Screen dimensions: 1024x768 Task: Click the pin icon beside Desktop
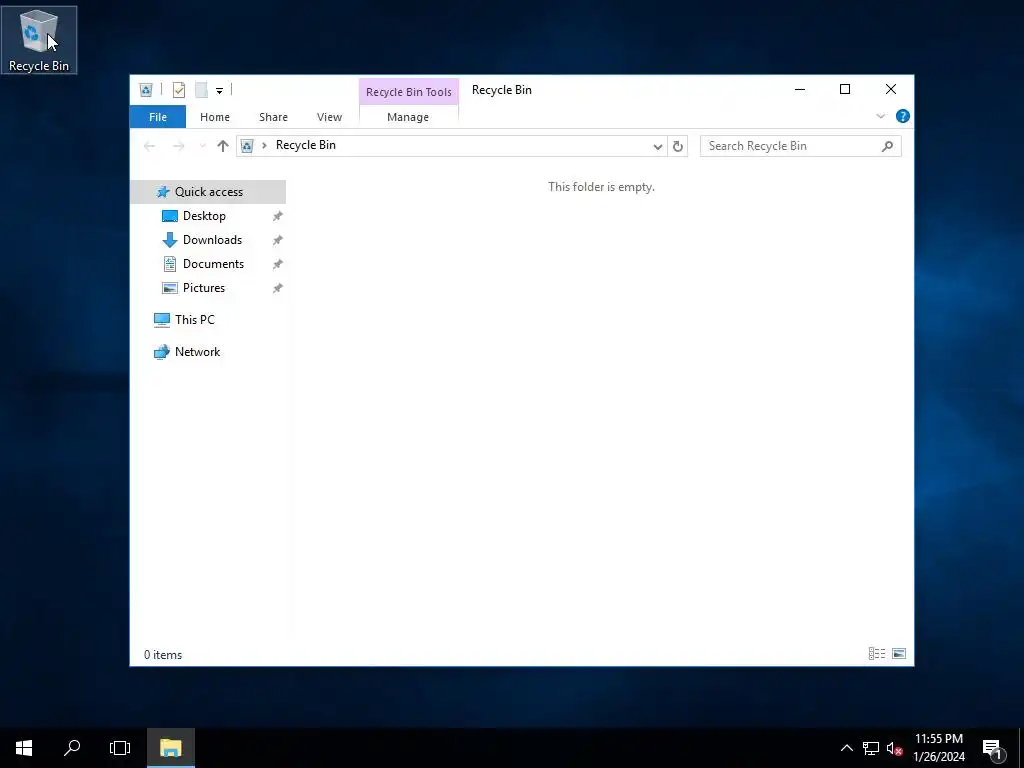pos(278,216)
